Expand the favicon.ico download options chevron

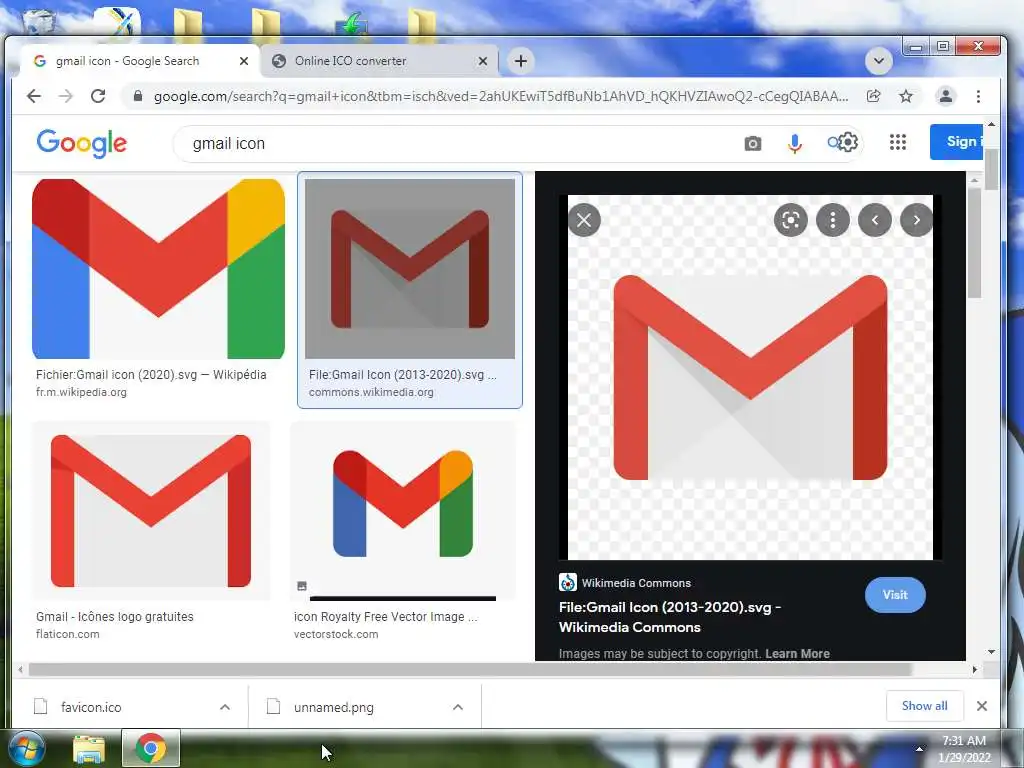(225, 707)
